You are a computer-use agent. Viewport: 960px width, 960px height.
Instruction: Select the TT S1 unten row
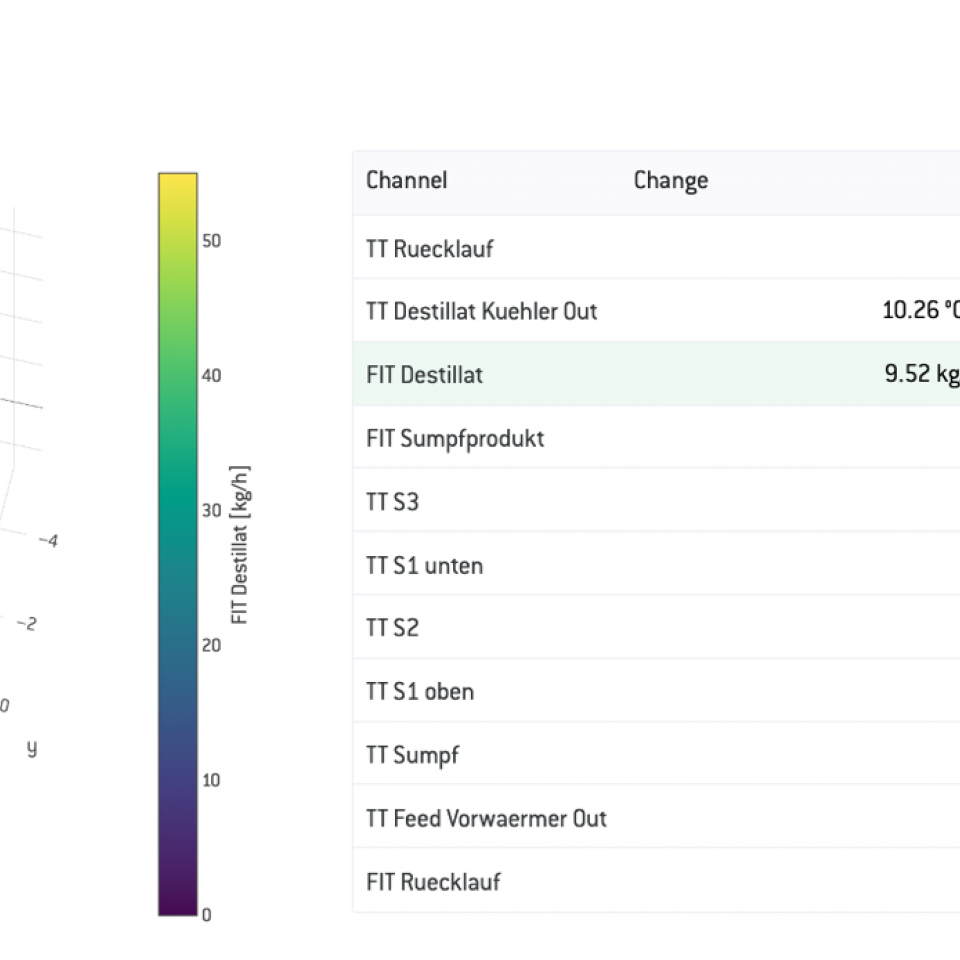[656, 564]
